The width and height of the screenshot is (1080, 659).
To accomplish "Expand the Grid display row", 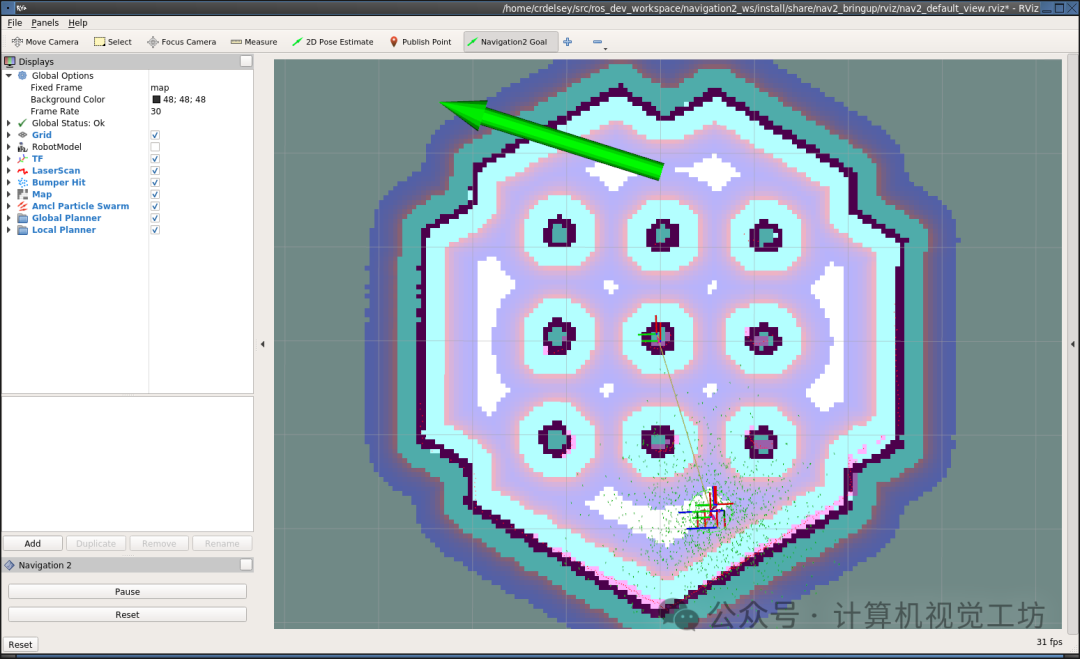I will click(9, 135).
